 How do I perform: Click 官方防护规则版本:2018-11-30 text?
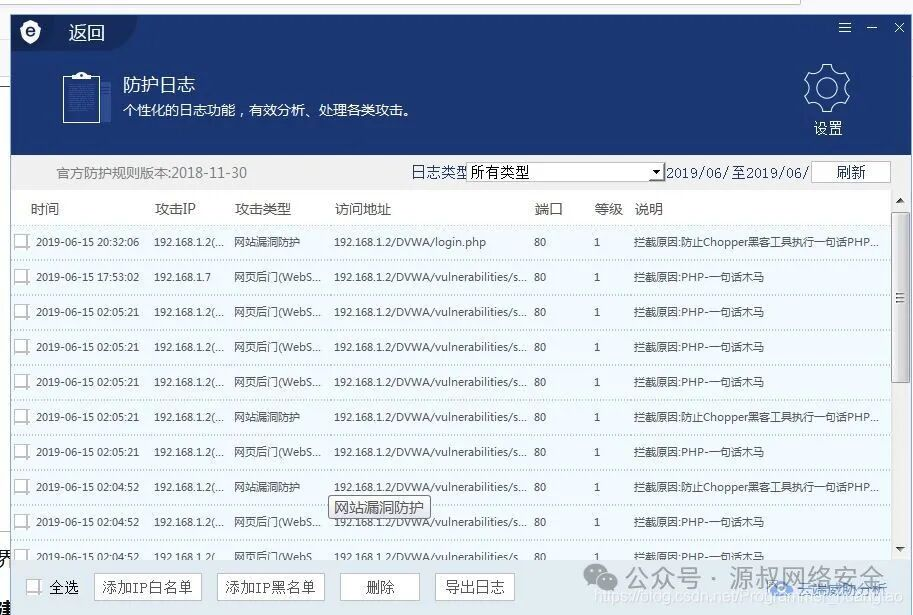point(151,173)
